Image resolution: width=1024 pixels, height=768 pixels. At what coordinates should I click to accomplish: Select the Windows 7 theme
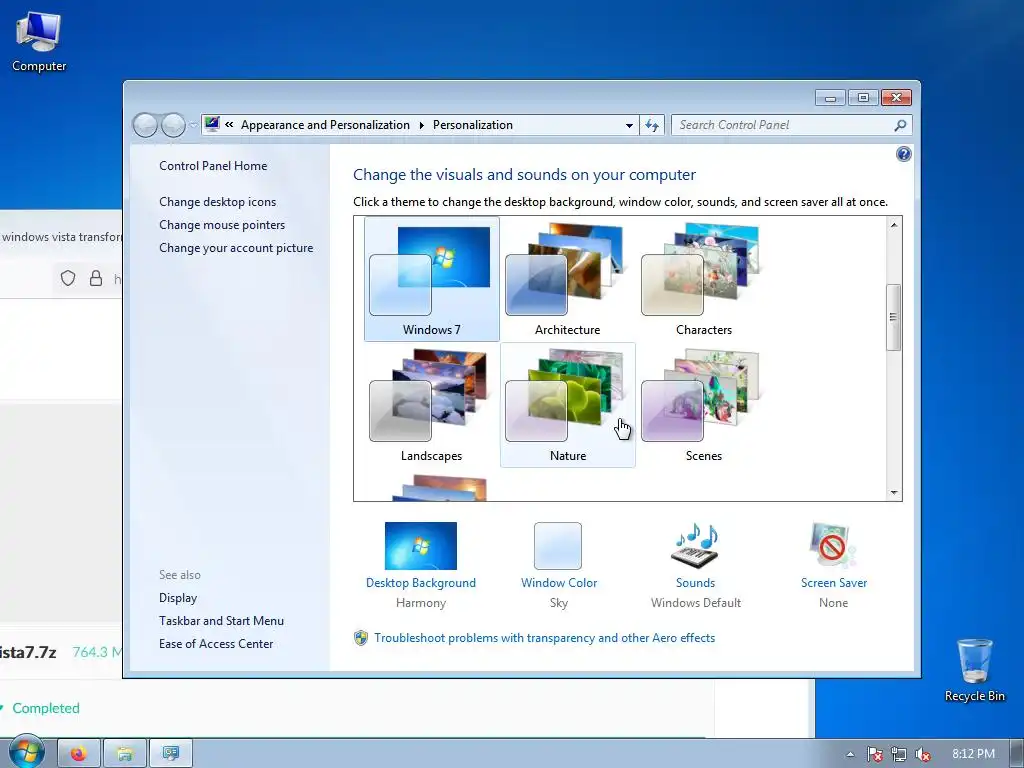432,279
